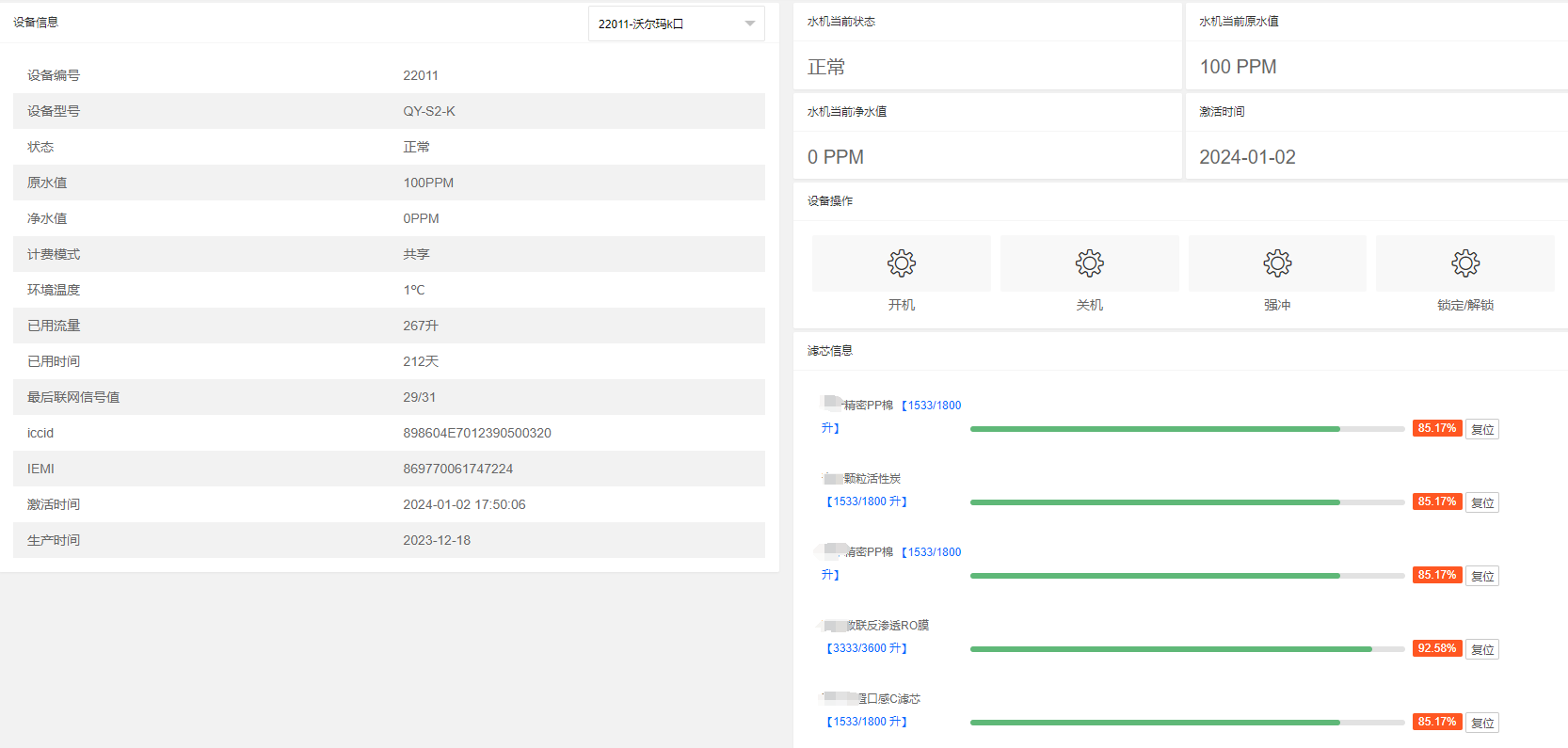This screenshot has height=748, width=1568.
Task: Click the dropdown arrow beside the device selector
Action: [x=750, y=24]
